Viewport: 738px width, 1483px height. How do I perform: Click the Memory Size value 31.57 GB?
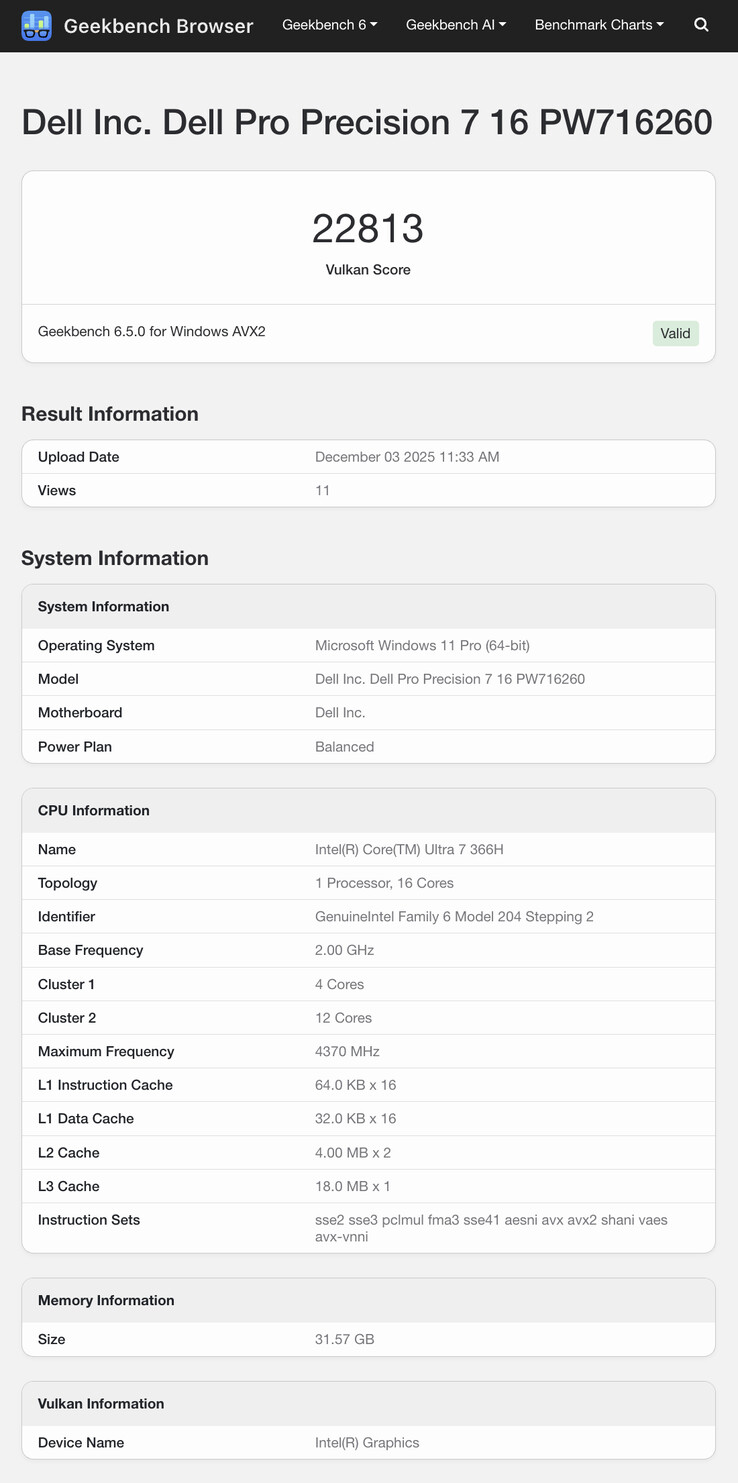[345, 1339]
